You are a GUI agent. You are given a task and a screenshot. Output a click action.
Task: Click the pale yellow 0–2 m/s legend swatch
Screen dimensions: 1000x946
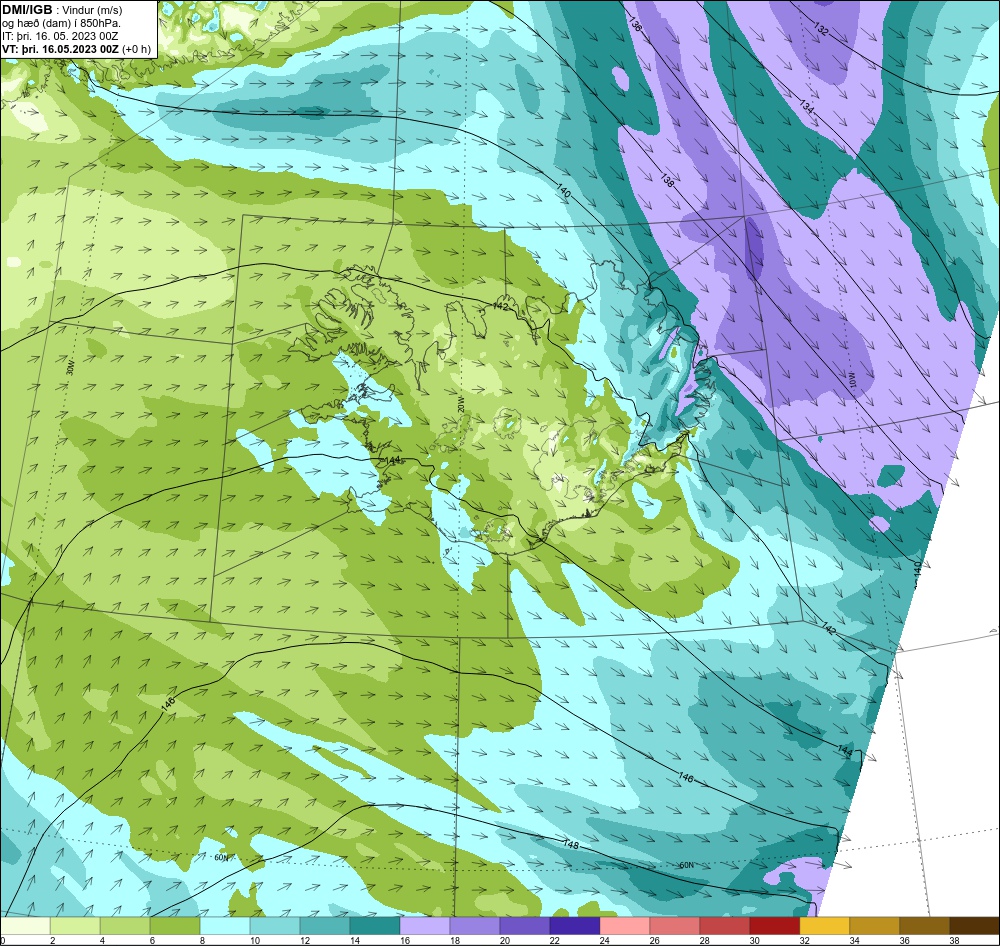(25, 925)
